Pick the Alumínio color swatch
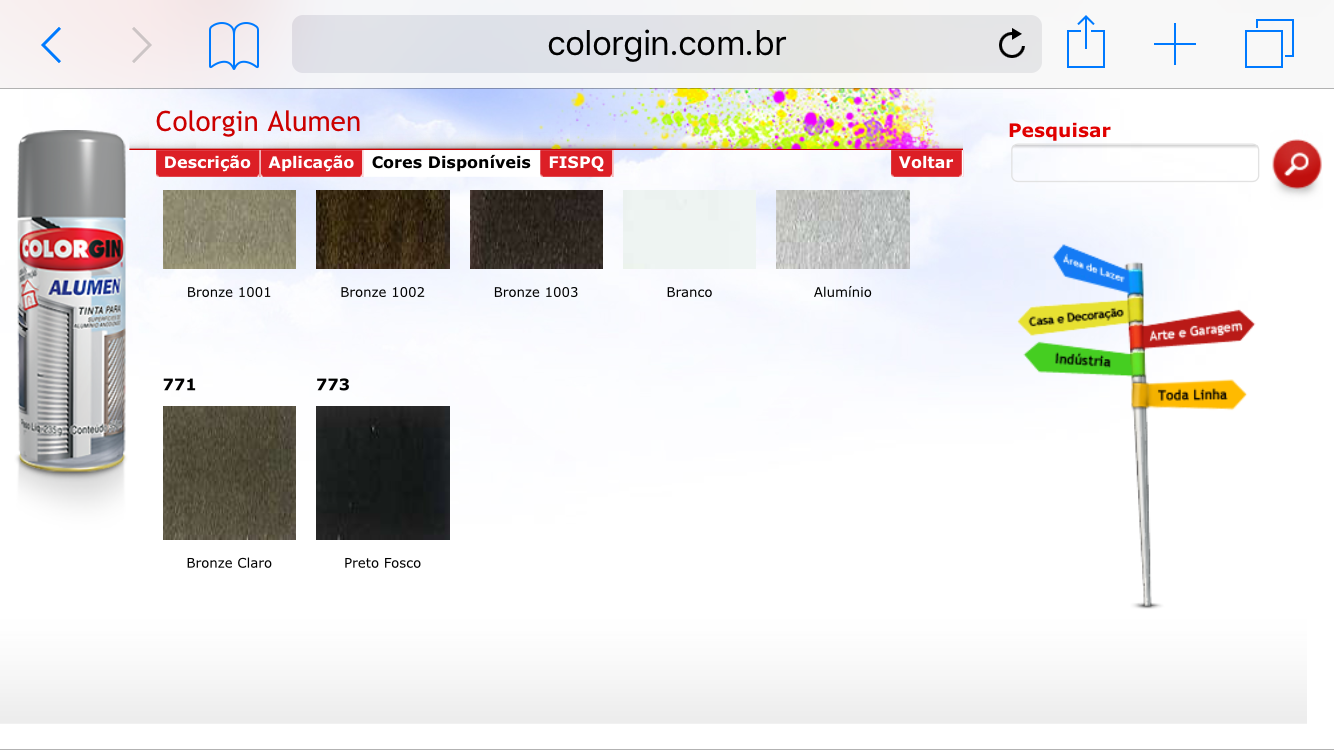Viewport: 1334px width, 750px height. point(843,230)
